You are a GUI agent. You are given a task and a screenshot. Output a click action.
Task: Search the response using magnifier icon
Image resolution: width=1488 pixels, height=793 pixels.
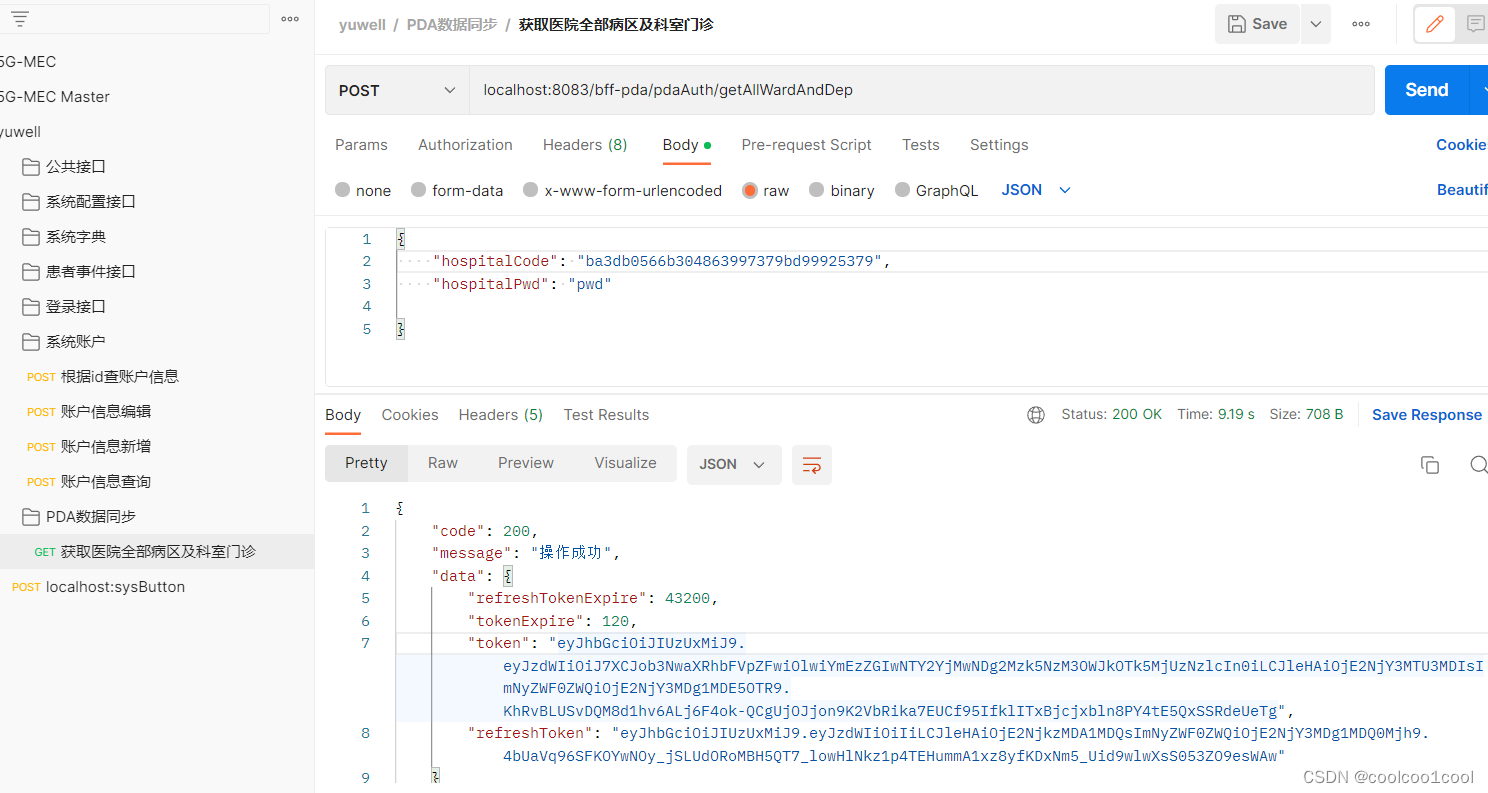click(x=1478, y=465)
